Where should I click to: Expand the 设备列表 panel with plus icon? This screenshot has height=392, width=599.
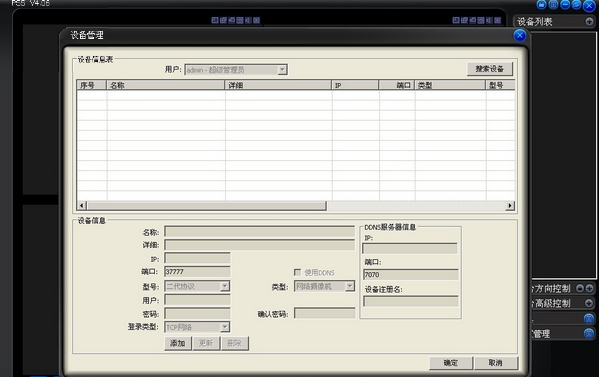pos(589,22)
